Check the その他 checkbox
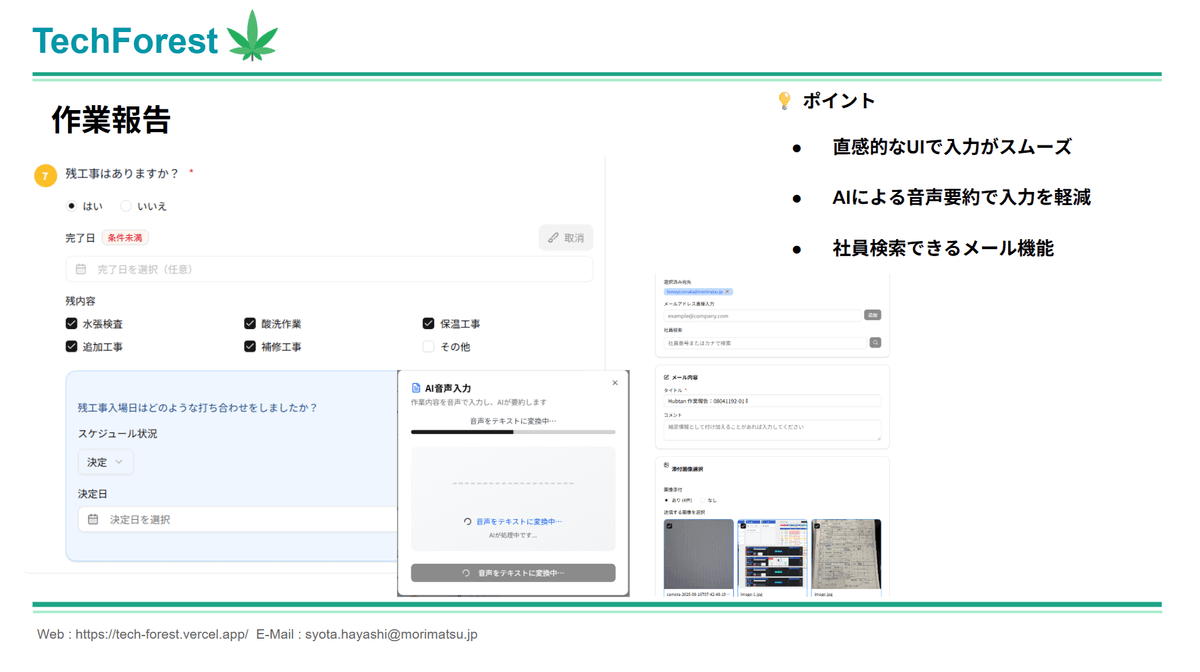The image size is (1200, 672). tap(428, 346)
